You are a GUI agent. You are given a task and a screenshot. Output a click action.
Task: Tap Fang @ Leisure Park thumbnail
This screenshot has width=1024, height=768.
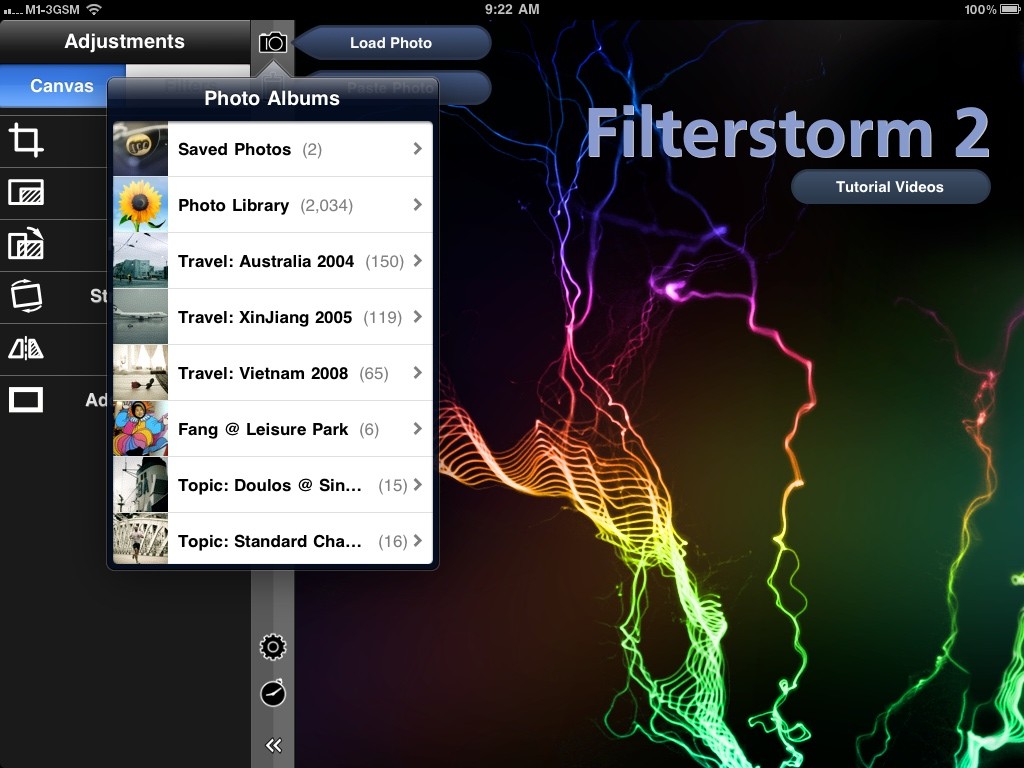point(140,429)
